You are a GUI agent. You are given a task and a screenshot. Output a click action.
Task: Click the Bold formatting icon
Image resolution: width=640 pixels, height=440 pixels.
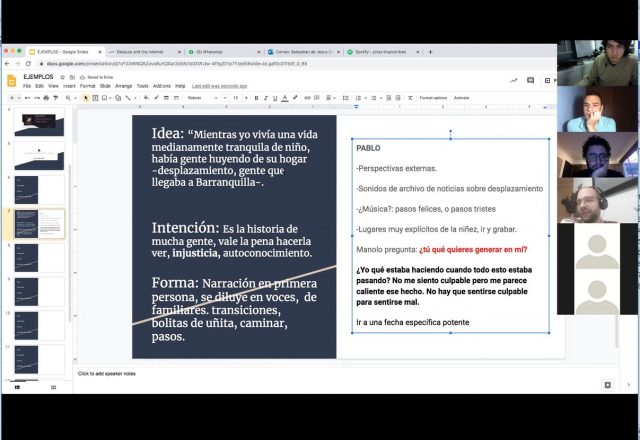coord(256,98)
